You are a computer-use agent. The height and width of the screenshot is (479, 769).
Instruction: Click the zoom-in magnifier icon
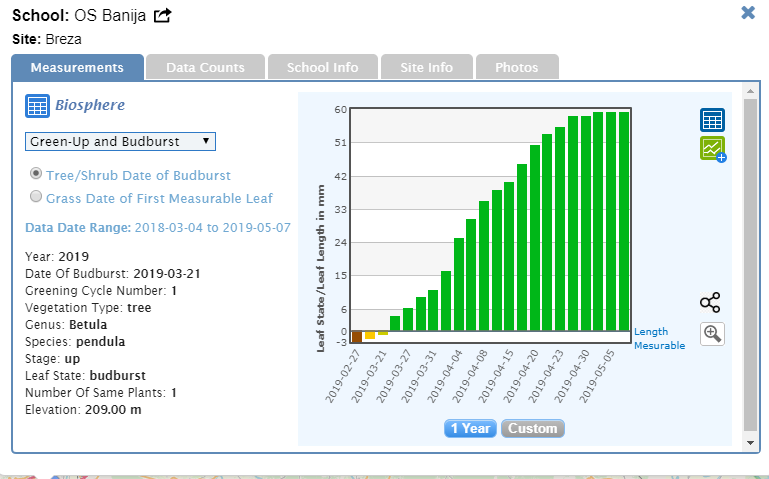click(x=712, y=334)
